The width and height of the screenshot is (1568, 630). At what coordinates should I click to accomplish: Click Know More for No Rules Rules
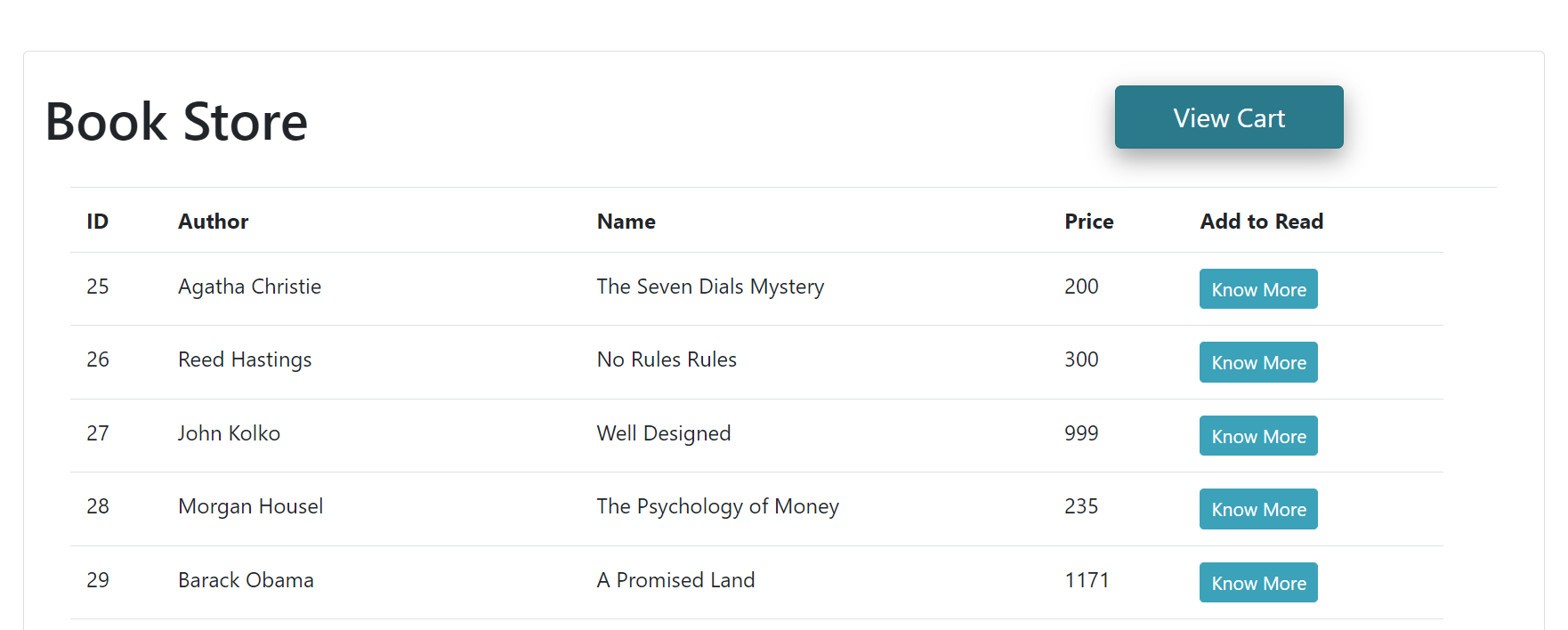[1258, 362]
